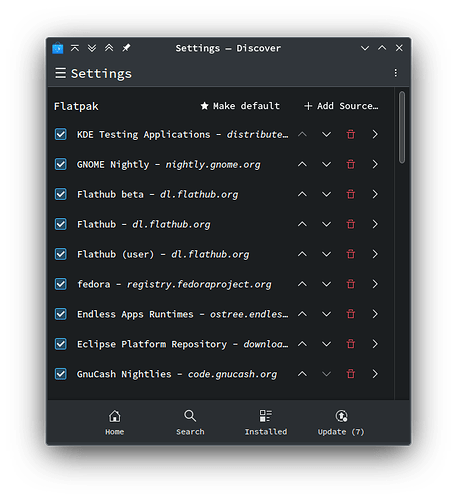Open the three-dot overflow menu
457x500 pixels.
(396, 73)
